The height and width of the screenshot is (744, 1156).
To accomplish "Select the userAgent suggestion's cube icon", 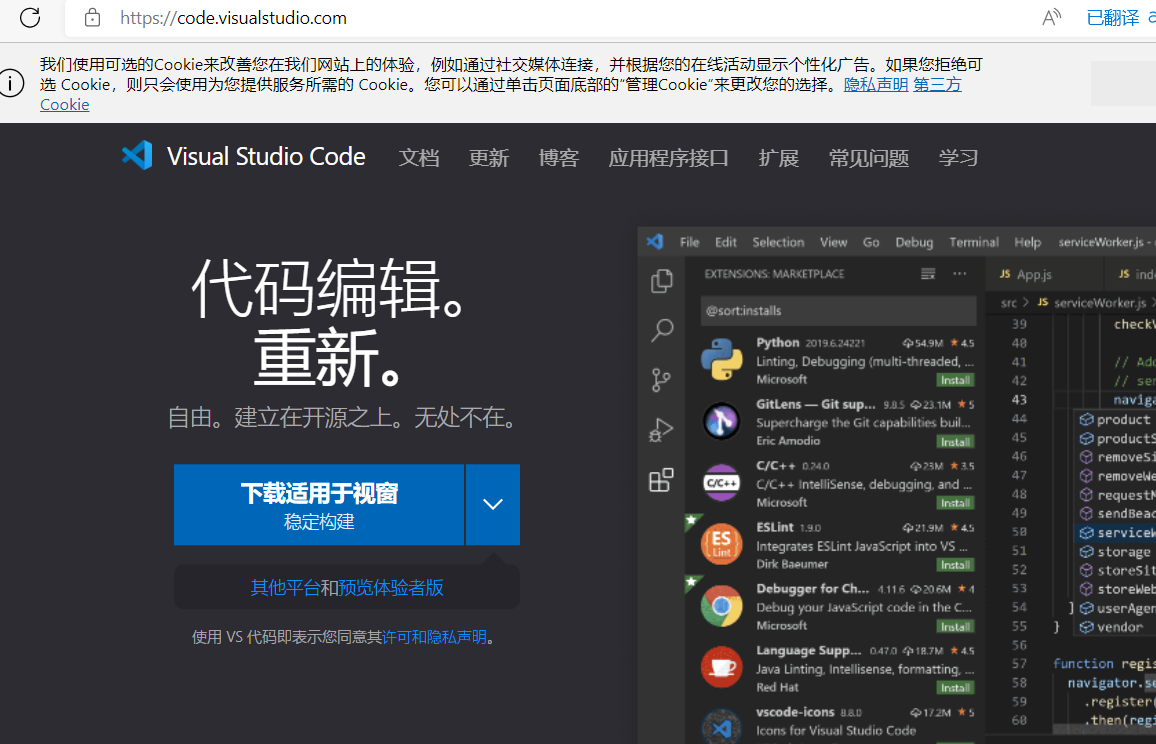I will click(1086, 608).
